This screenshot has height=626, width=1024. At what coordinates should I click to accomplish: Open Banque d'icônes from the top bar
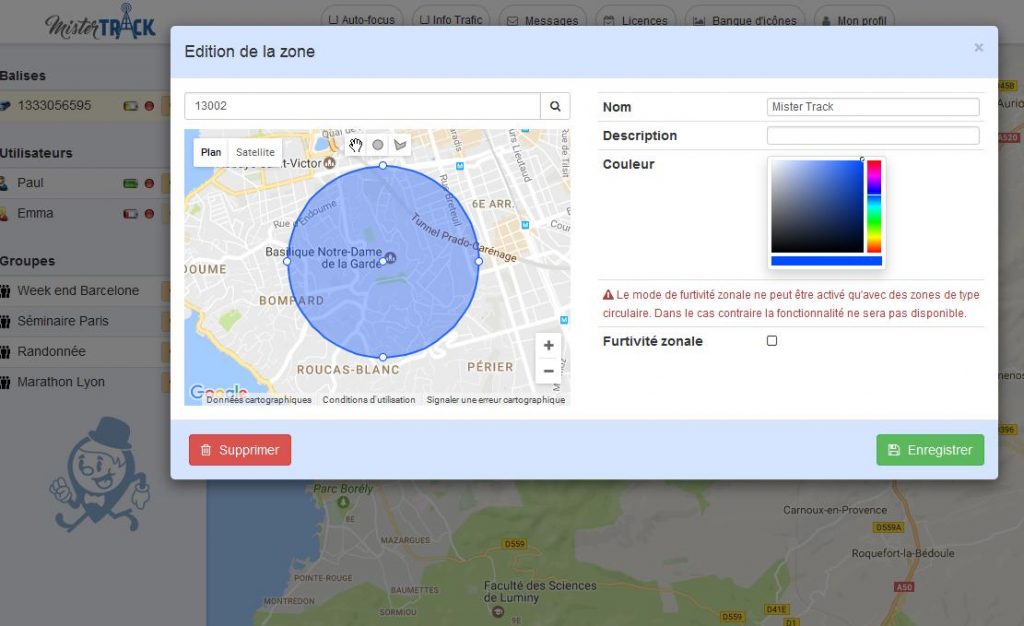click(745, 20)
